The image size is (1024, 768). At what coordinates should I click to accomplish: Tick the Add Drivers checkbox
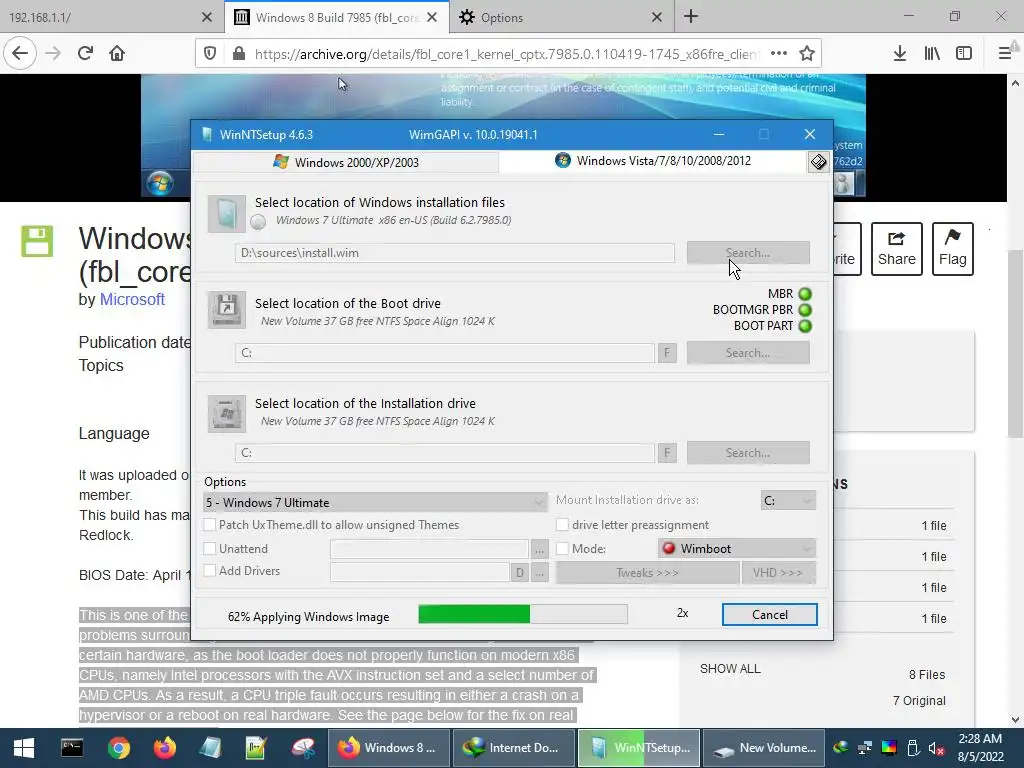pyautogui.click(x=210, y=570)
